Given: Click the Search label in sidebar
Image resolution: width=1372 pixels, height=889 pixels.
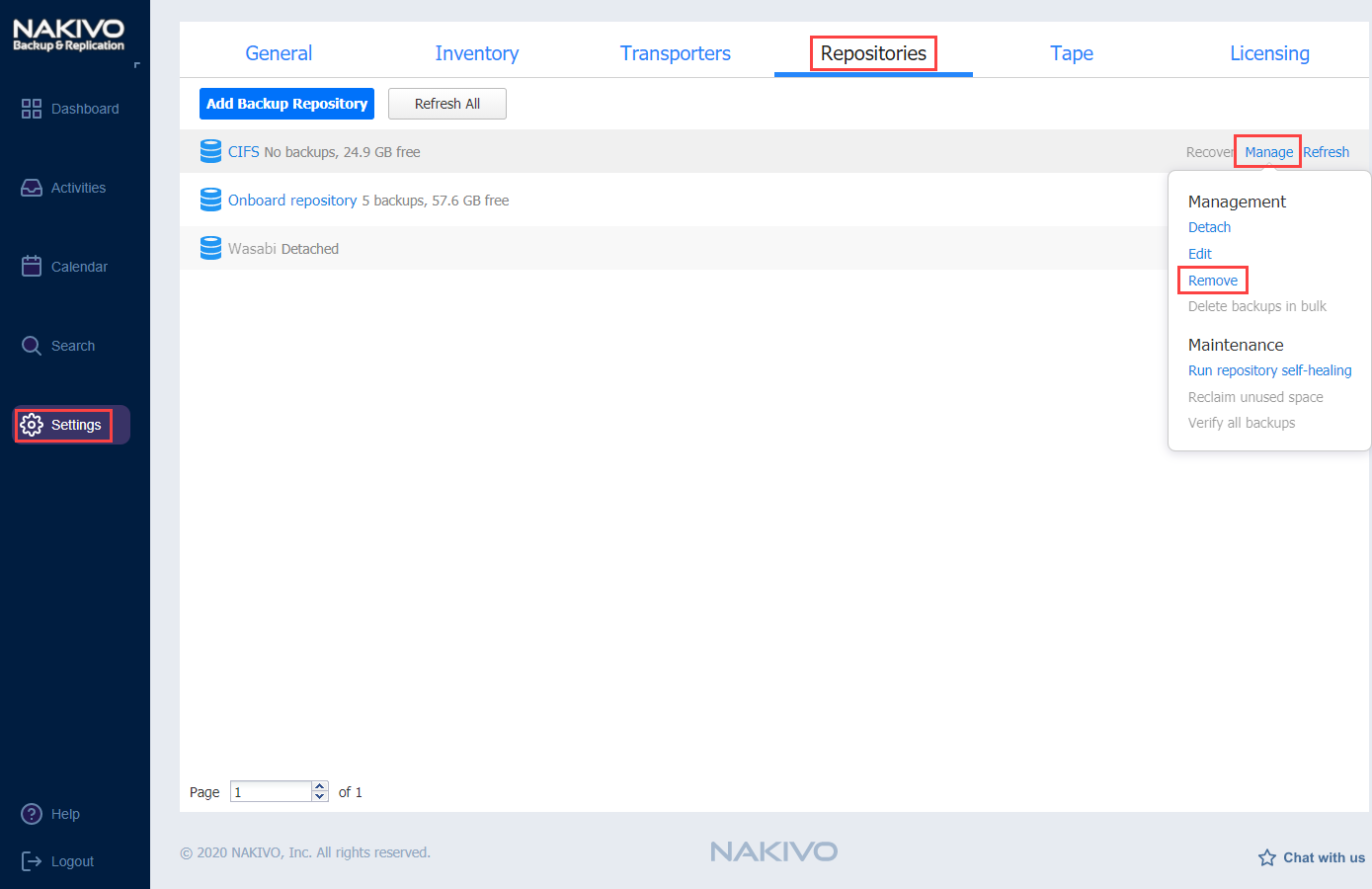Looking at the screenshot, I should tap(73, 346).
